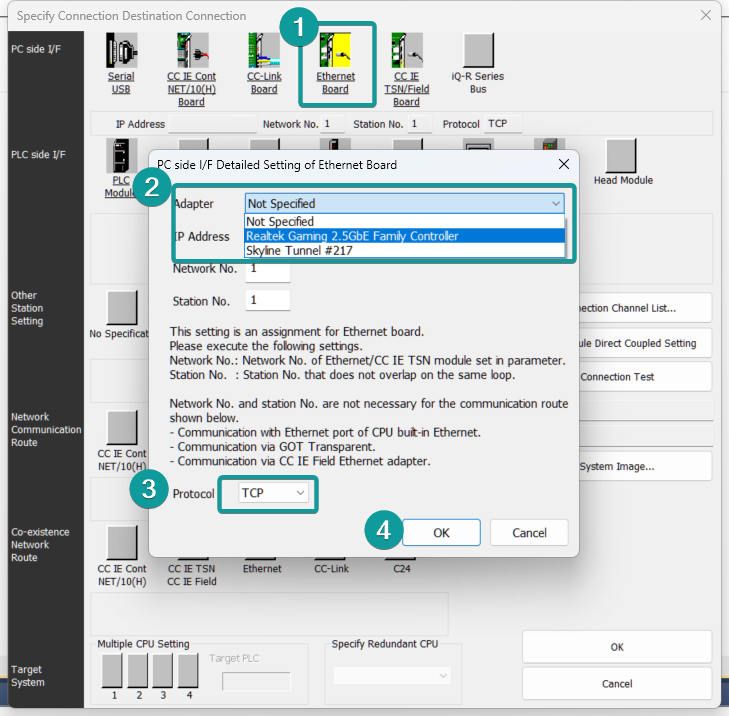Click the 'C24' co-existence route label

[x=402, y=569]
